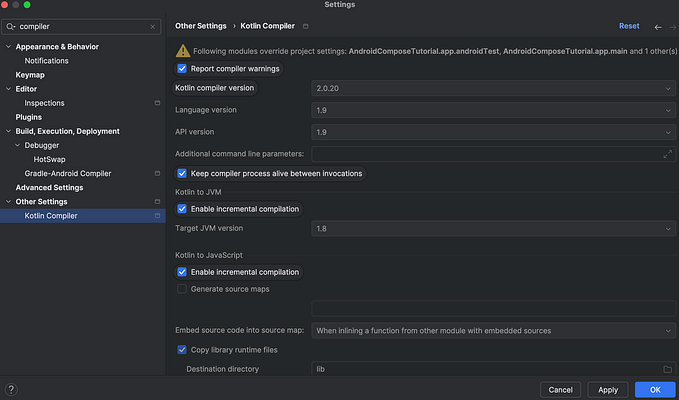Select Notifications in settings tree

[x=46, y=61]
